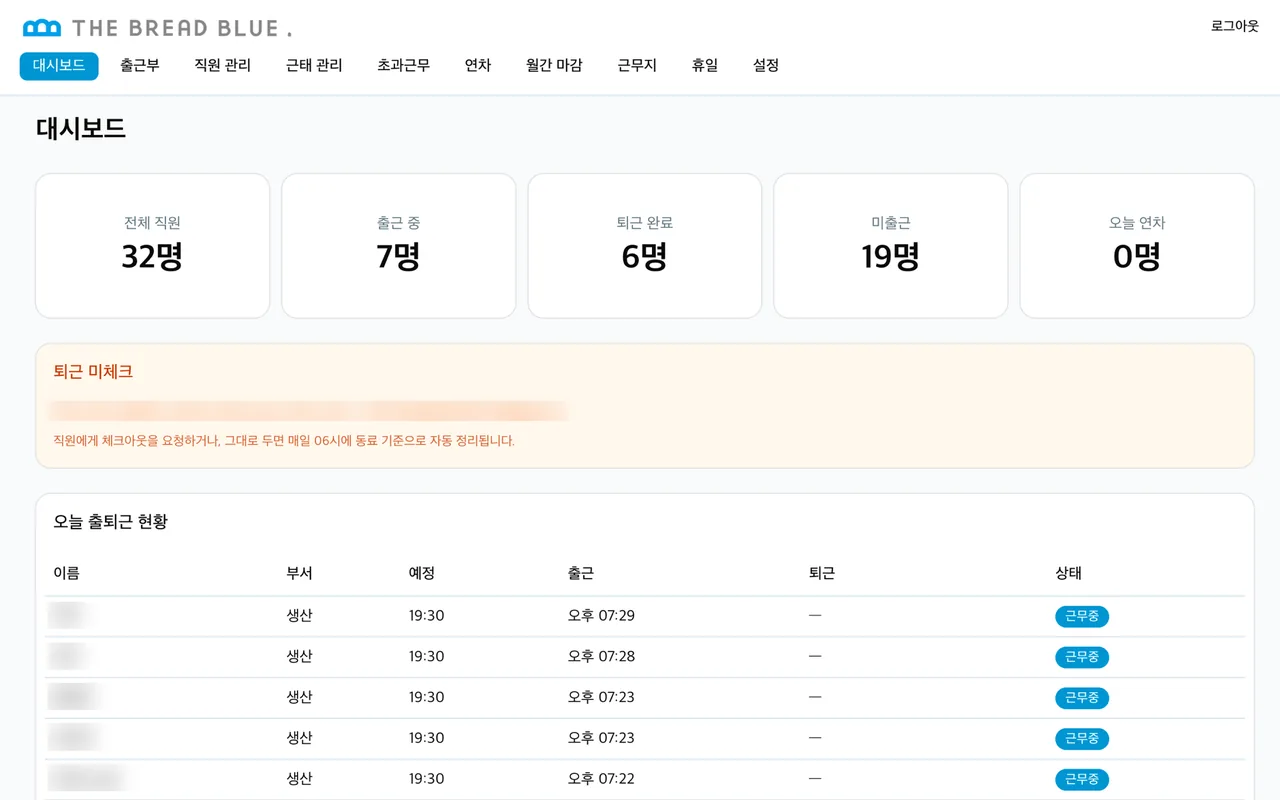This screenshot has height=800, width=1280.
Task: Click THE BREAD BLUE brand text
Action: tap(183, 28)
